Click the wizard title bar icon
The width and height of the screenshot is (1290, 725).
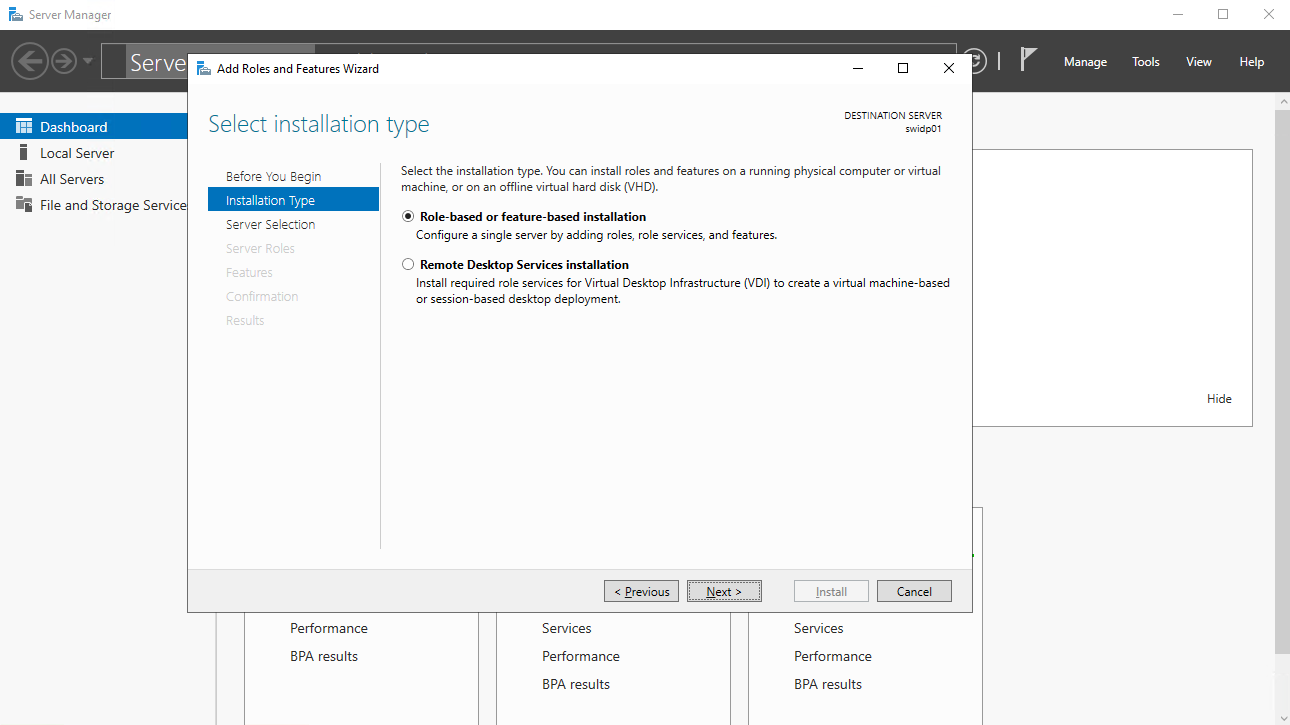tap(204, 69)
